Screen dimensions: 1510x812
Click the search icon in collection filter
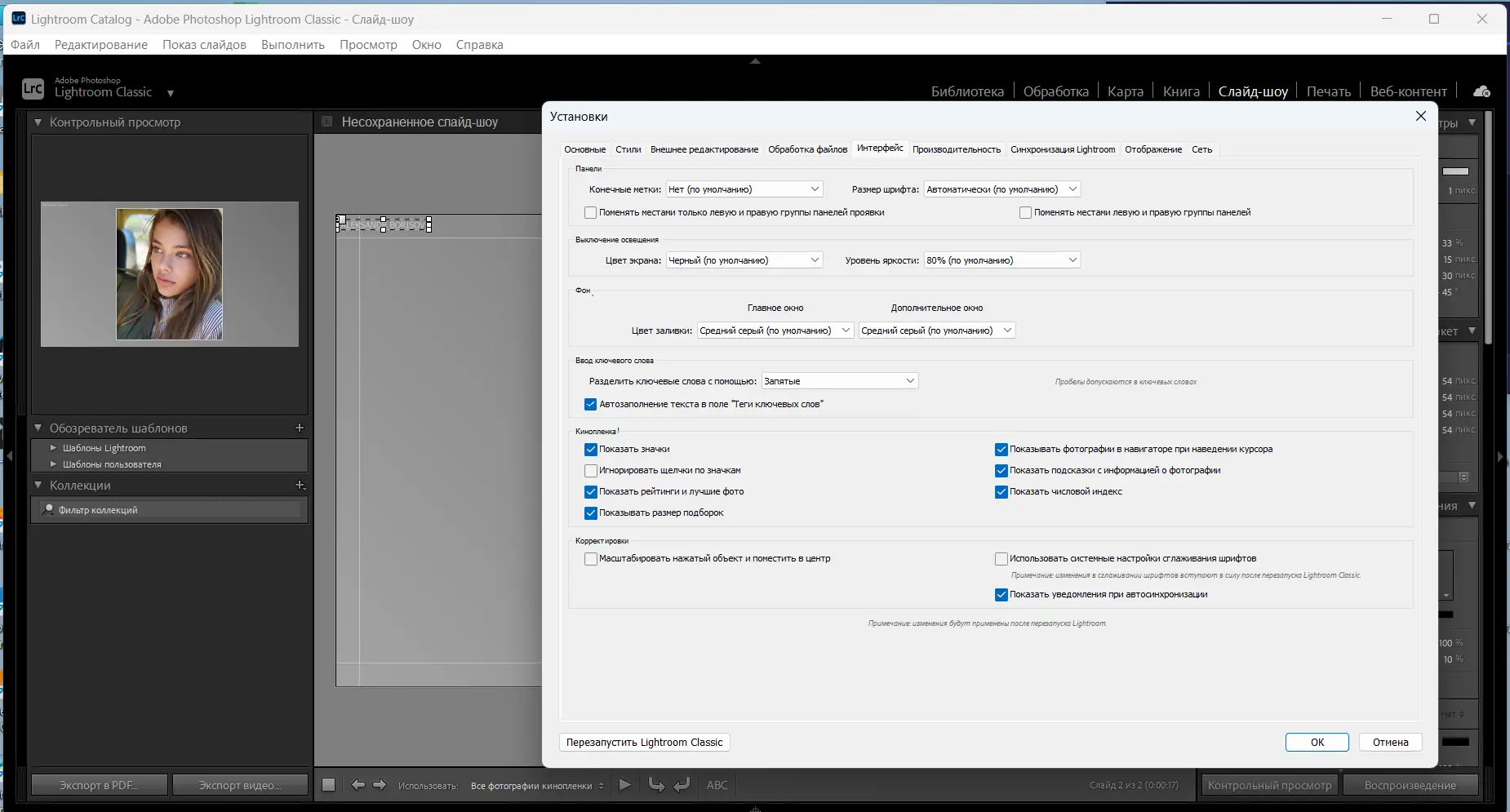(48, 509)
